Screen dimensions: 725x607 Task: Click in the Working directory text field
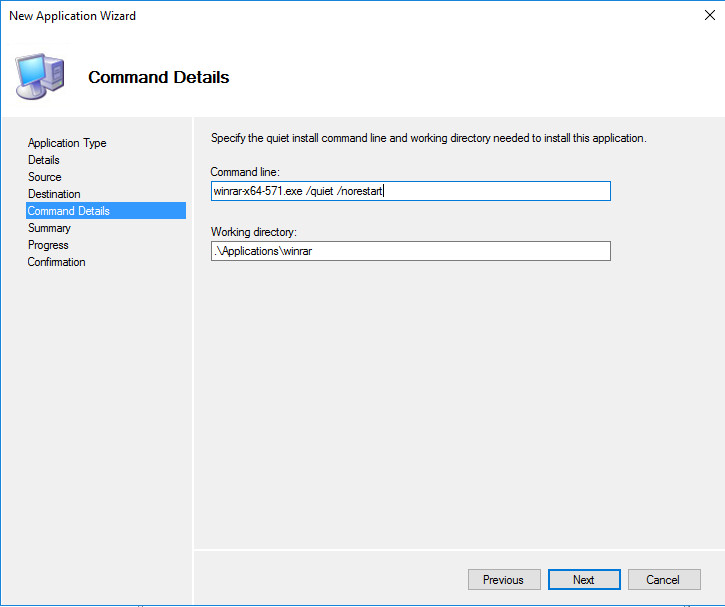point(411,251)
